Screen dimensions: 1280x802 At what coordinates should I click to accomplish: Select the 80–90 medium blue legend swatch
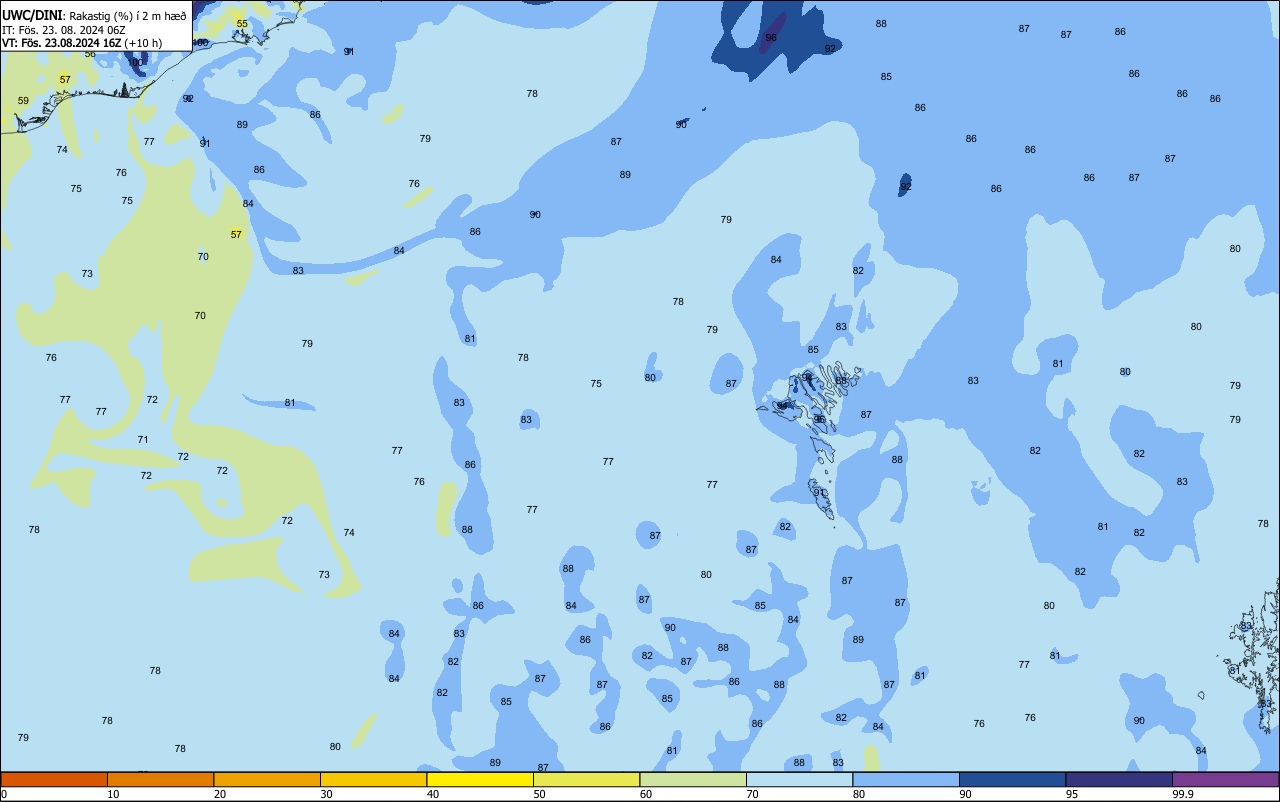click(906, 779)
